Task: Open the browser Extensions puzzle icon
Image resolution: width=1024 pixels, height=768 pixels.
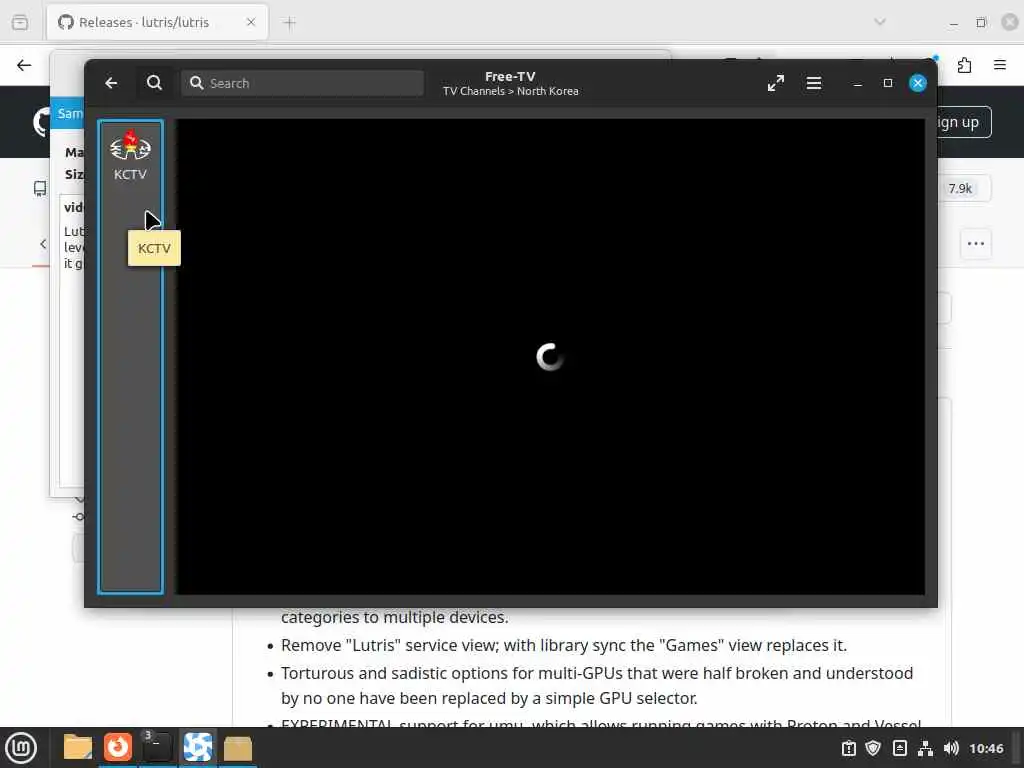Action: (964, 65)
